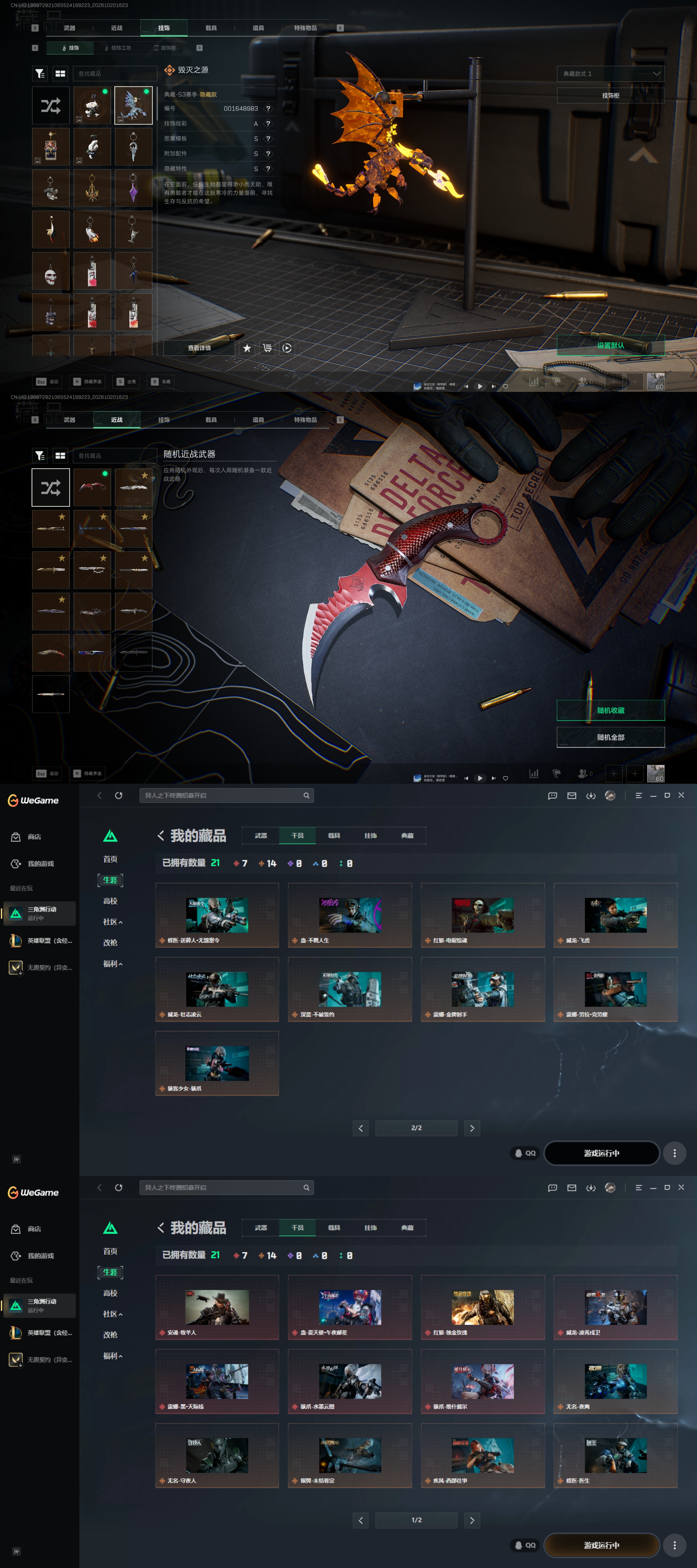697x1568 pixels.
Task: Open the 道具 tab on melee weapon screen
Action: 258,420
